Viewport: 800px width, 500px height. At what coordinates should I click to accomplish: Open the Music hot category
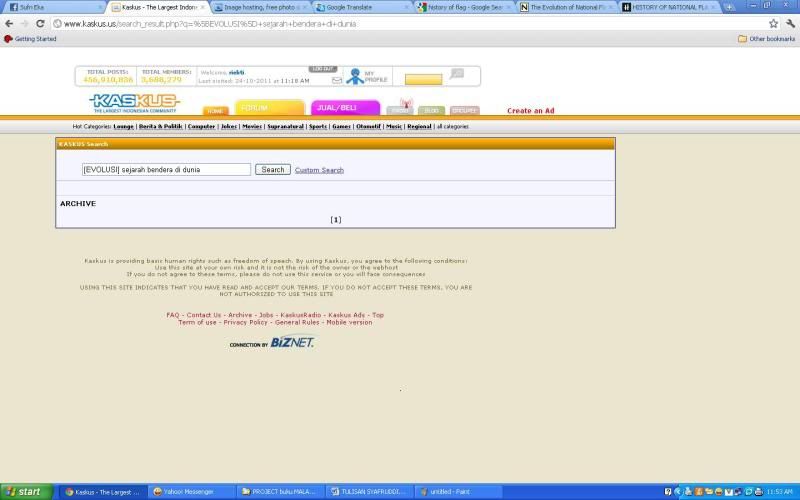pyautogui.click(x=393, y=127)
